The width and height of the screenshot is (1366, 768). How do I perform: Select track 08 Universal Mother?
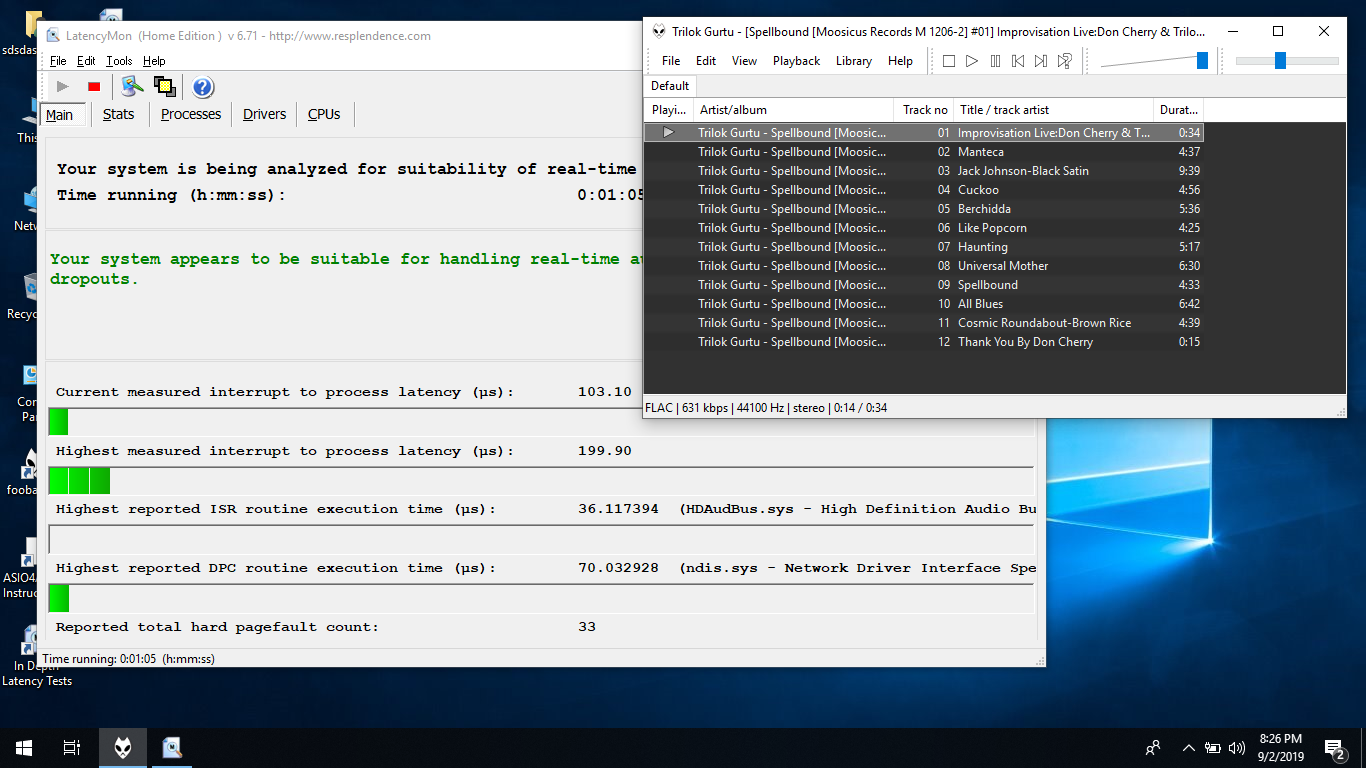[x=924, y=266]
